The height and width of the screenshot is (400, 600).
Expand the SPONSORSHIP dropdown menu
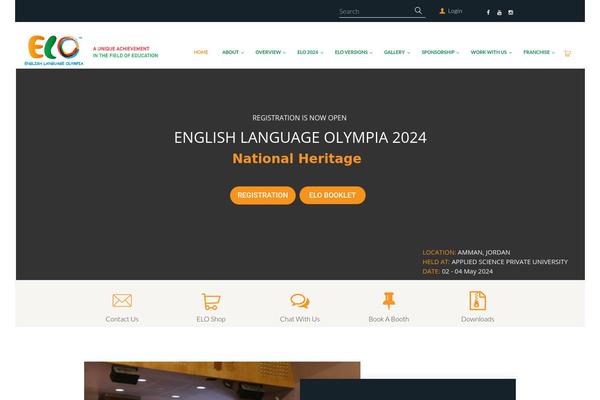440,52
